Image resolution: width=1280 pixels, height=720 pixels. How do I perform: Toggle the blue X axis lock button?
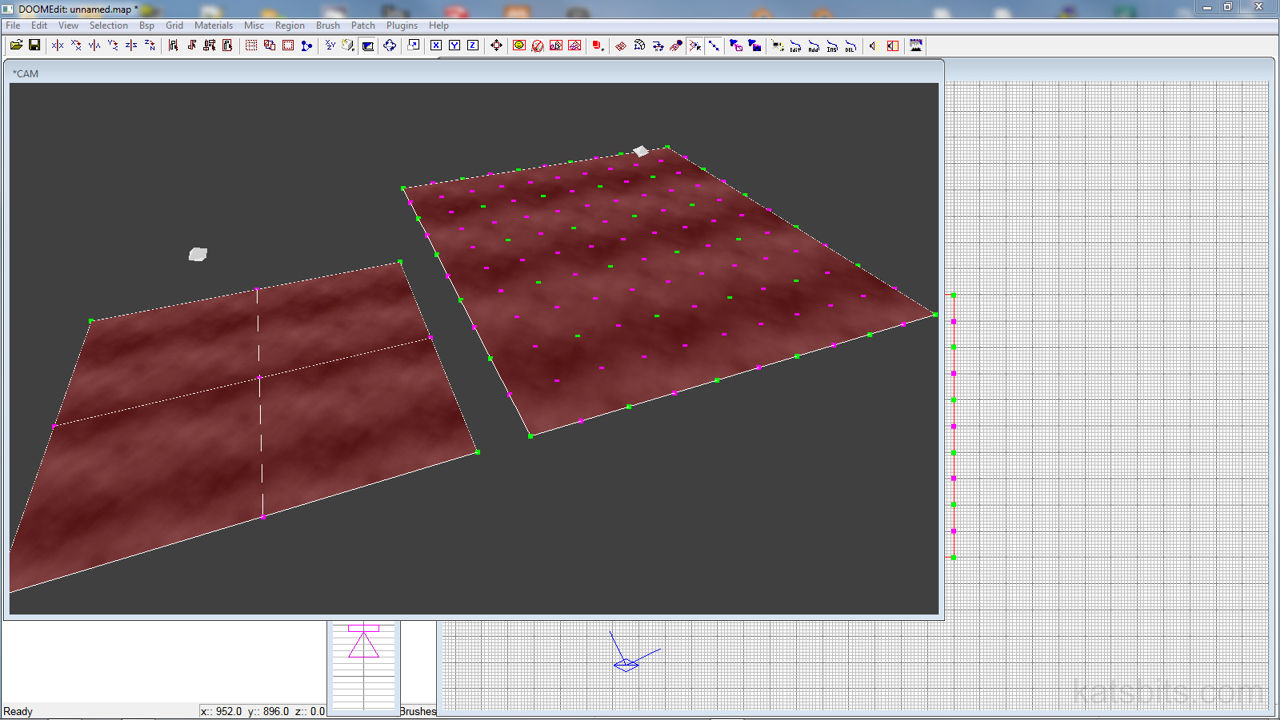click(x=436, y=45)
